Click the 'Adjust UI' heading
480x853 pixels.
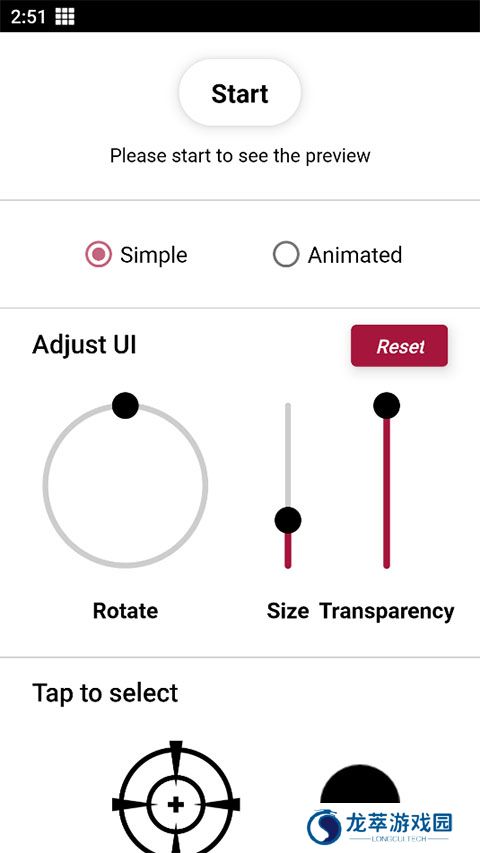[84, 345]
